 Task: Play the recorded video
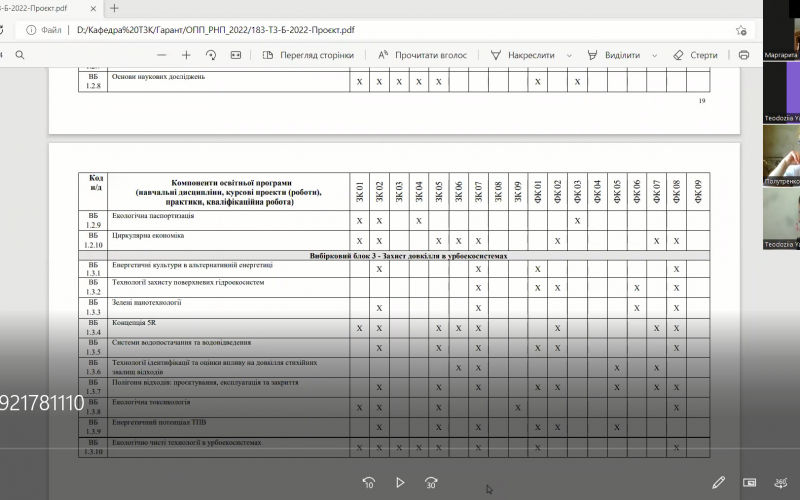click(400, 483)
